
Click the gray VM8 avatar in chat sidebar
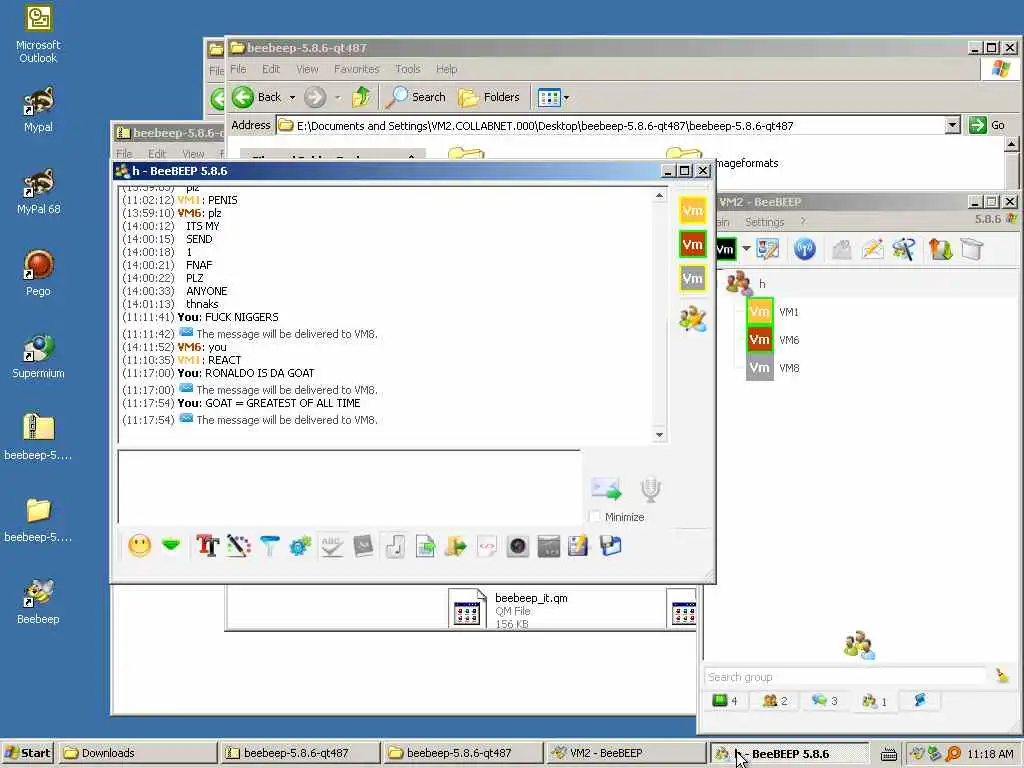692,279
